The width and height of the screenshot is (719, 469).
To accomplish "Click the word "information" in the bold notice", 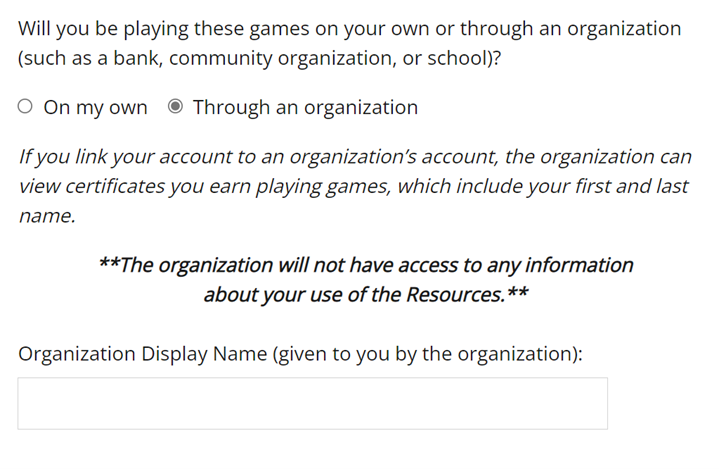I will pos(579,265).
